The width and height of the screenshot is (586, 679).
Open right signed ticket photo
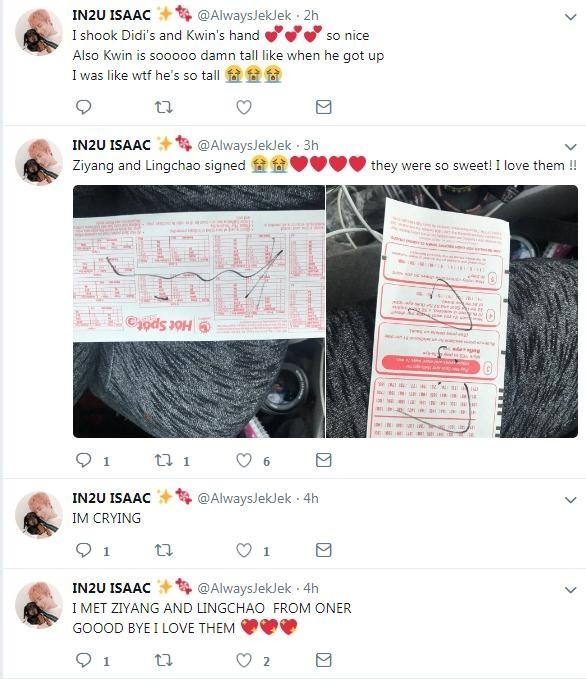(x=452, y=311)
